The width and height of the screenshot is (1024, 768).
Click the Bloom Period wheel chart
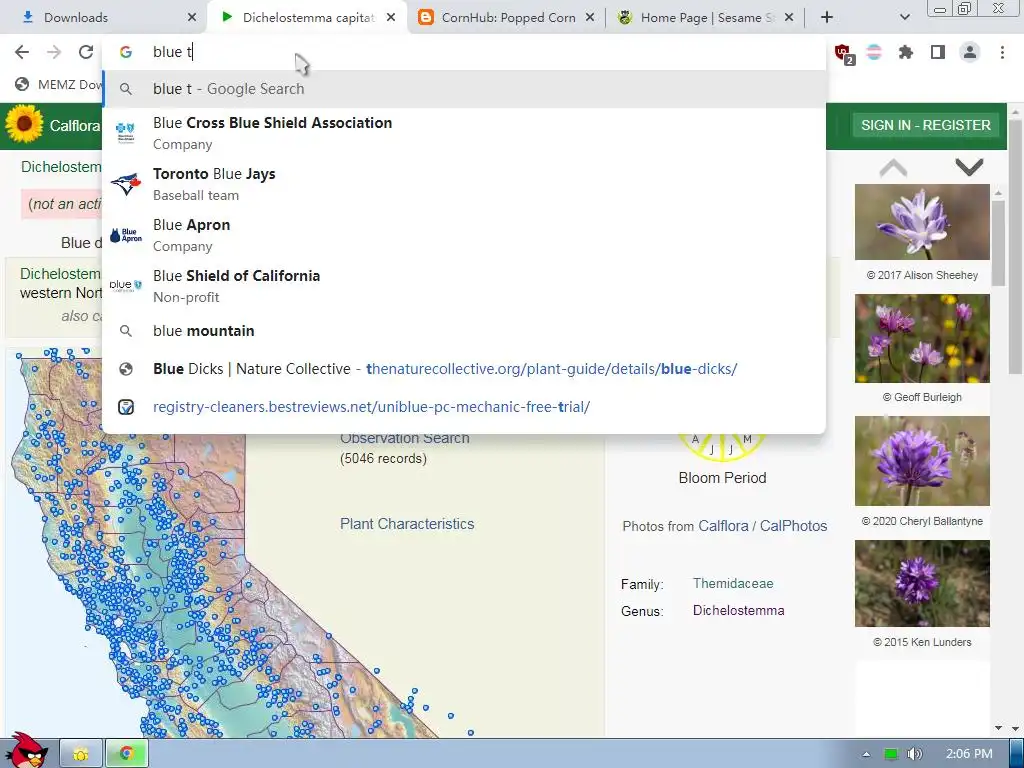click(722, 447)
